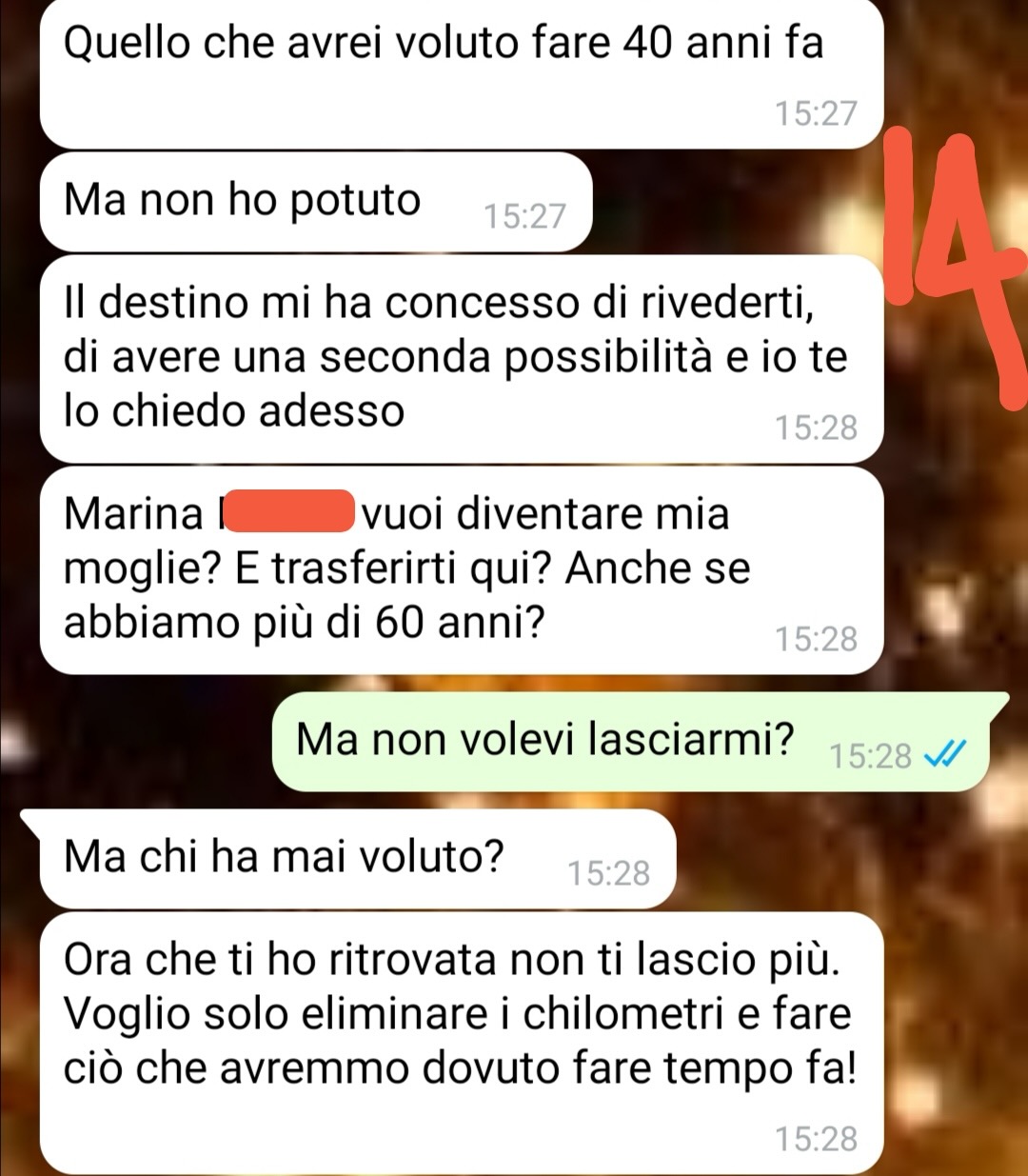Select the 'Il destino mi ha concesso' message
This screenshot has width=1028, height=1176.
462,359
